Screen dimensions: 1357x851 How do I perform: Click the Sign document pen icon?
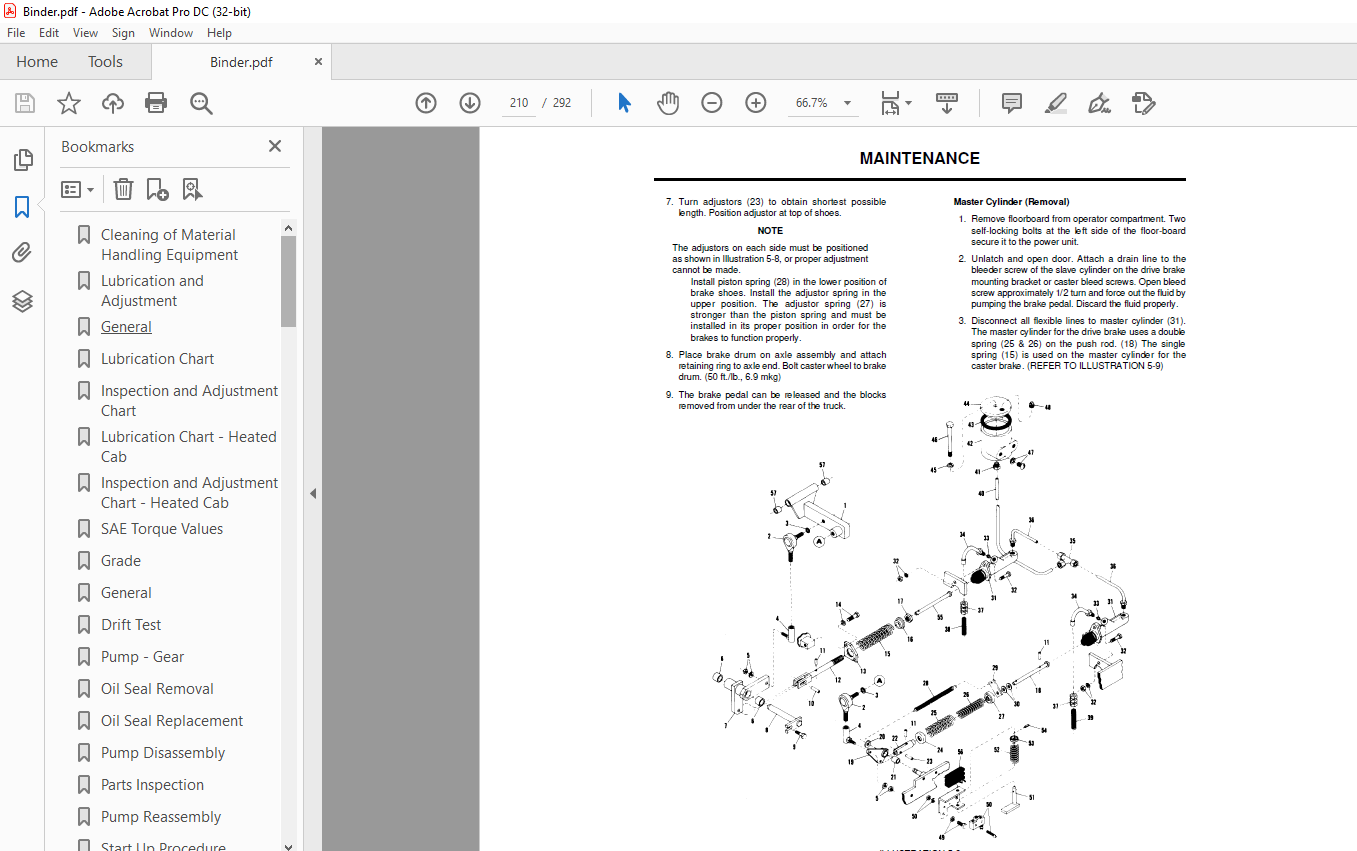[x=1100, y=103]
